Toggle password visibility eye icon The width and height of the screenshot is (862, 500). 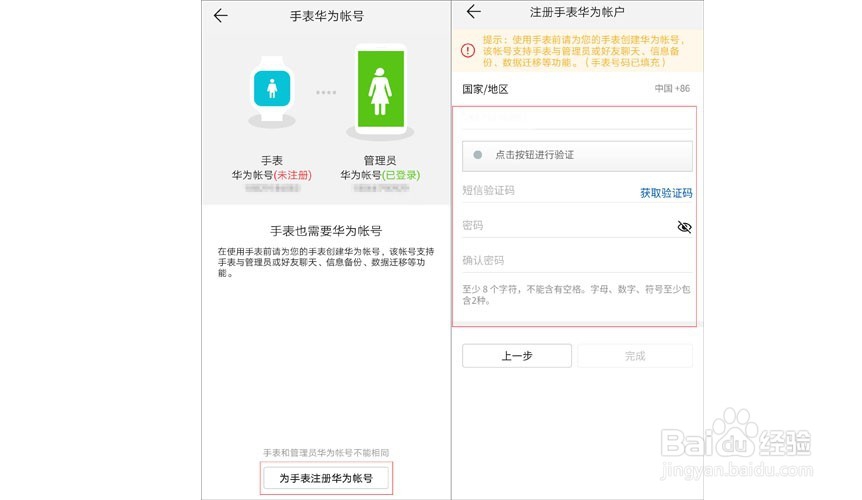point(684,227)
